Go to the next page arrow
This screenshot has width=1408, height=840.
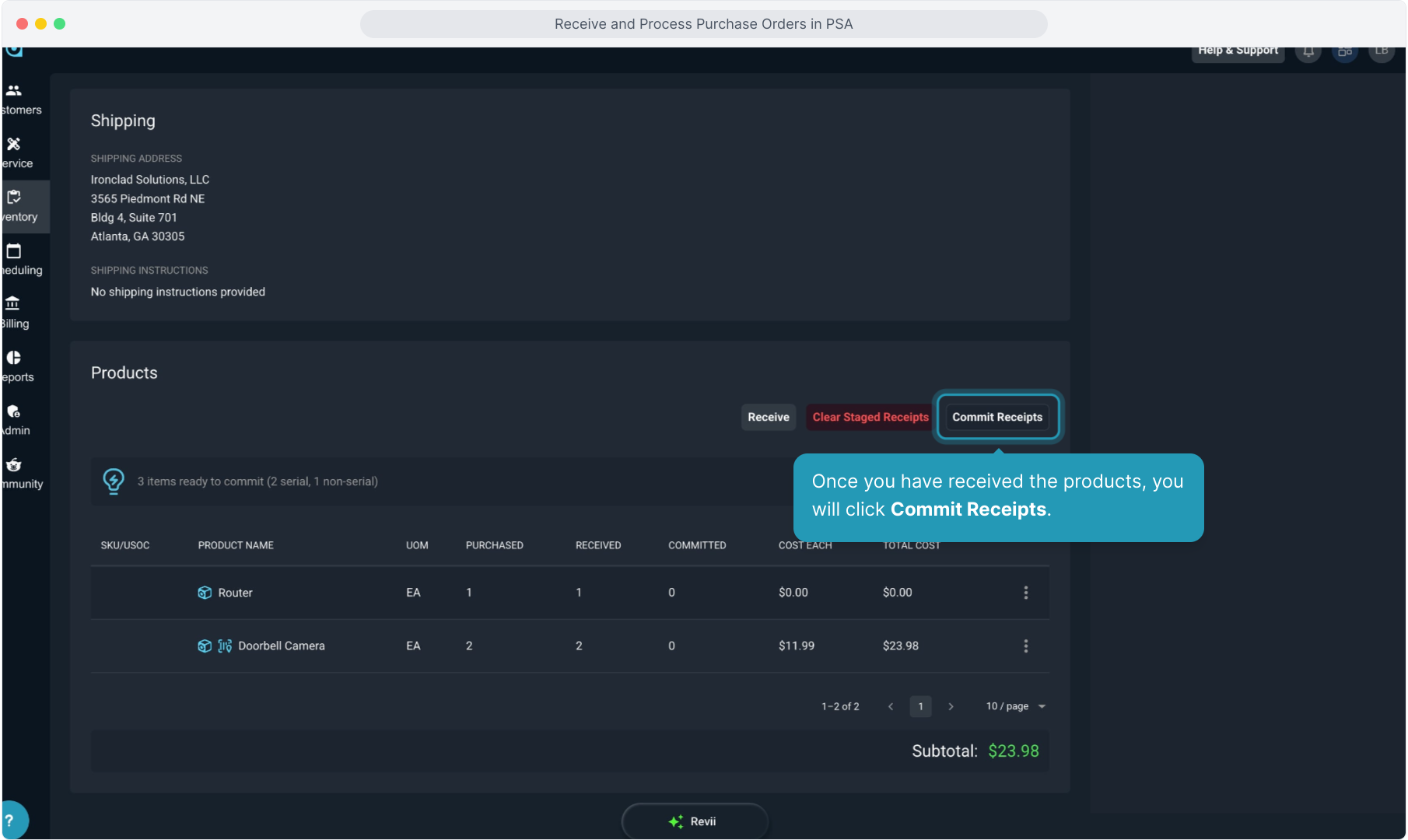[x=951, y=706]
